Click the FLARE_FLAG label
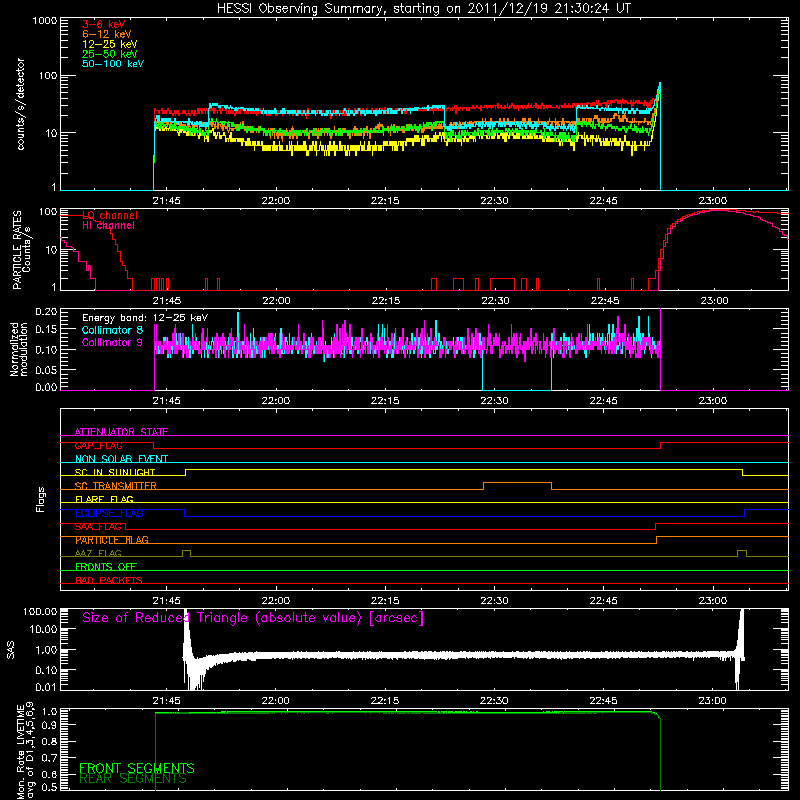The image size is (800, 800). 104,499
